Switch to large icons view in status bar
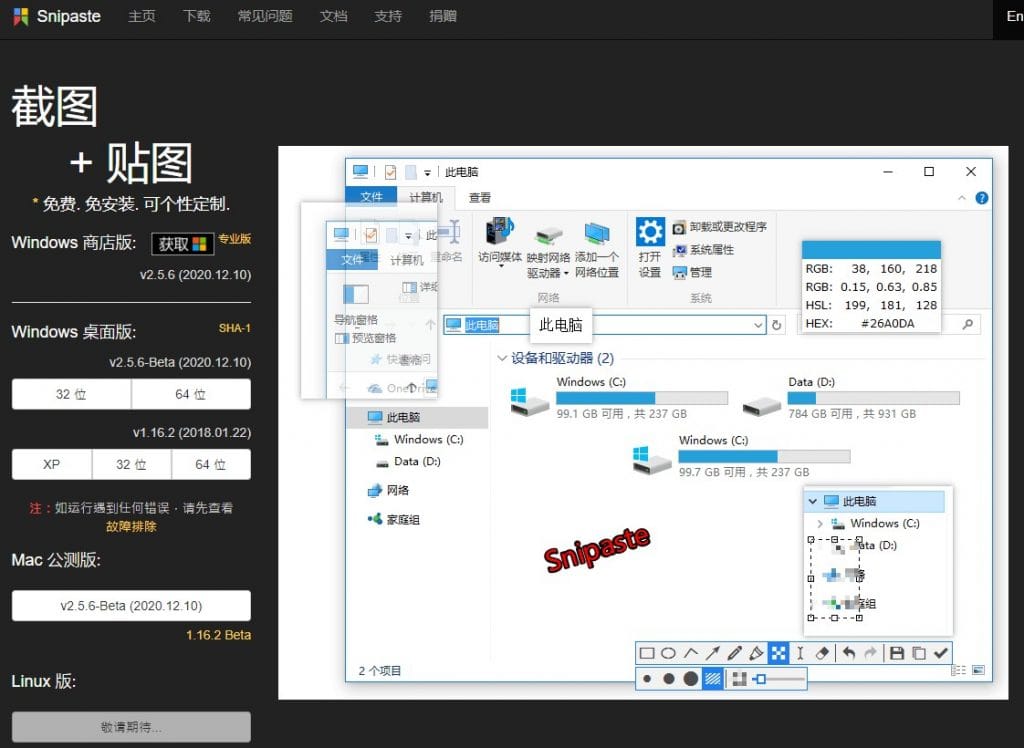The image size is (1024, 748). click(x=978, y=670)
